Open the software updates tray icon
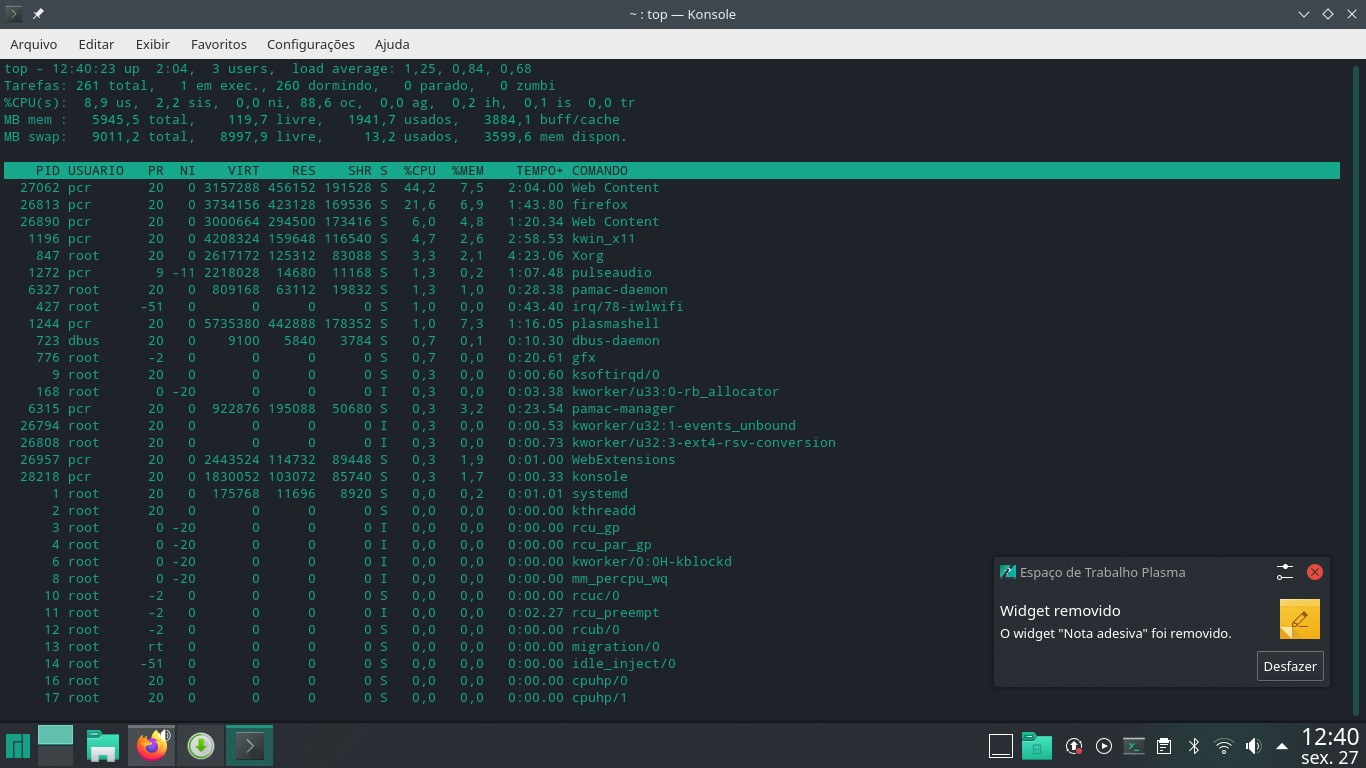 point(1074,746)
